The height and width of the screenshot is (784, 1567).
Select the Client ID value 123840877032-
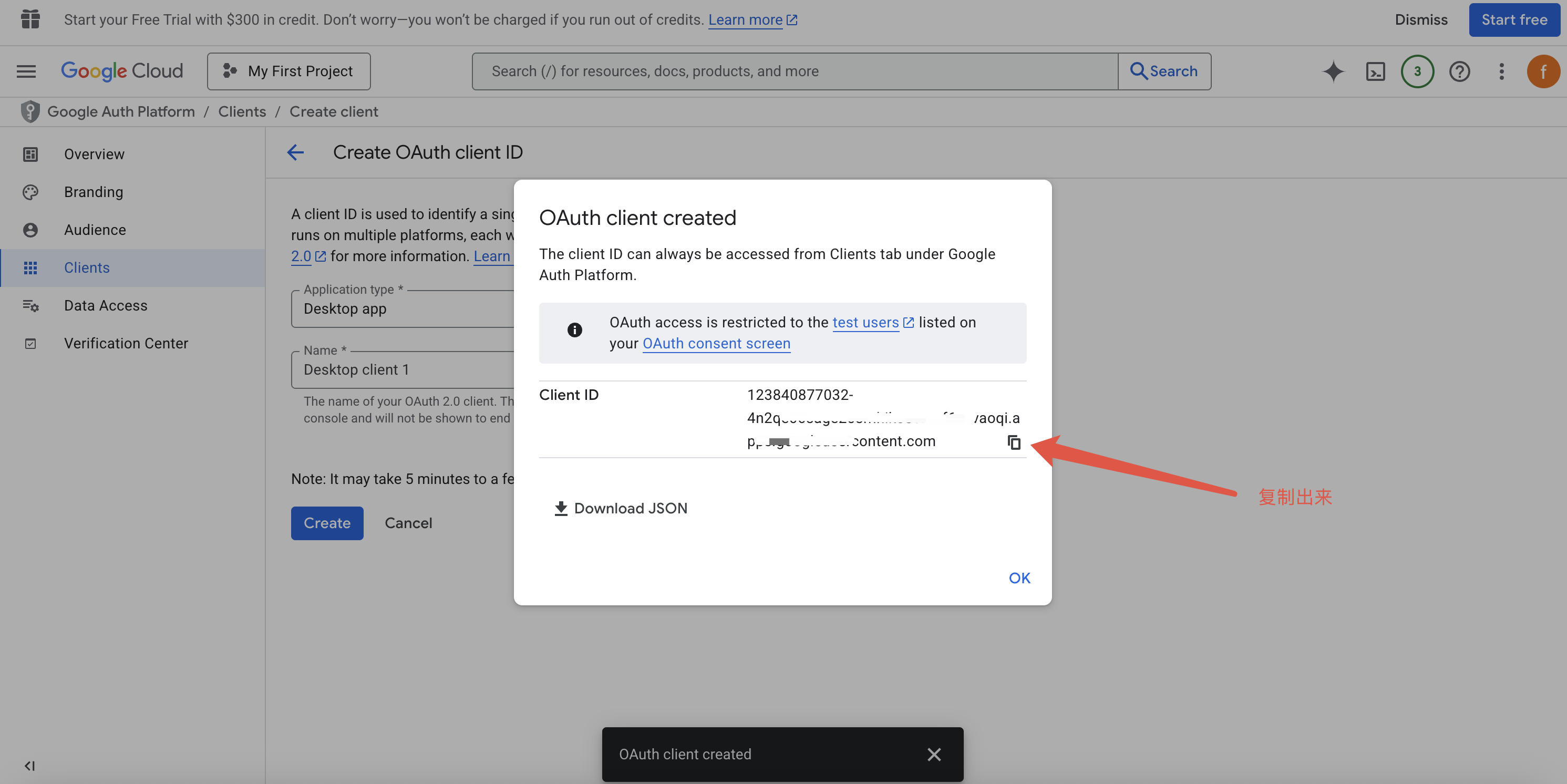800,395
